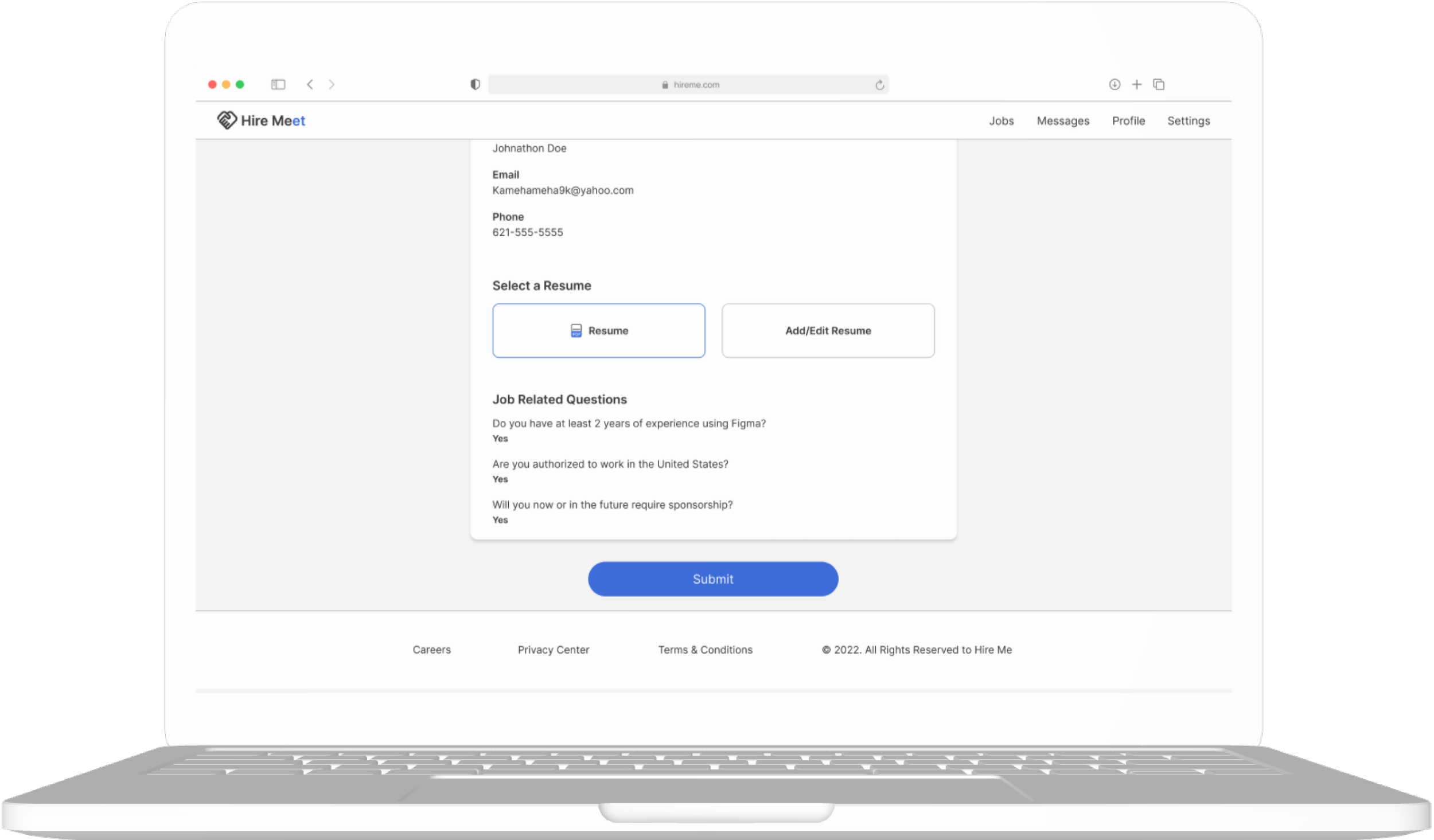
Task: Click the Yes answer under sponsorship question
Action: (500, 519)
